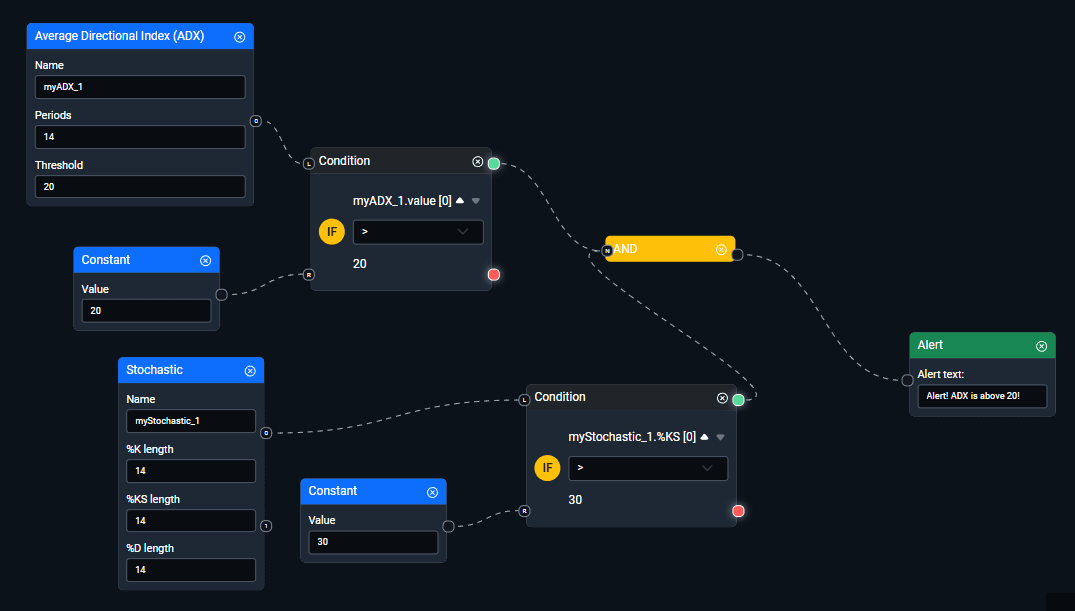Click the myADX_1.value [0] label

point(402,201)
